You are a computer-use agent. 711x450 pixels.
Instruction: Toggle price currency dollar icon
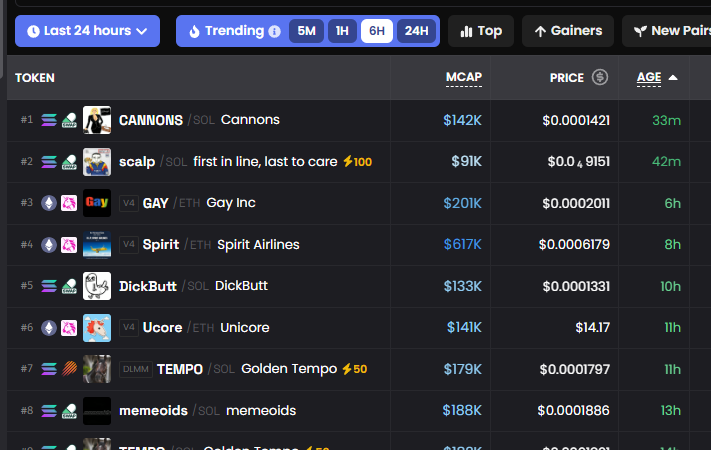[599, 77]
